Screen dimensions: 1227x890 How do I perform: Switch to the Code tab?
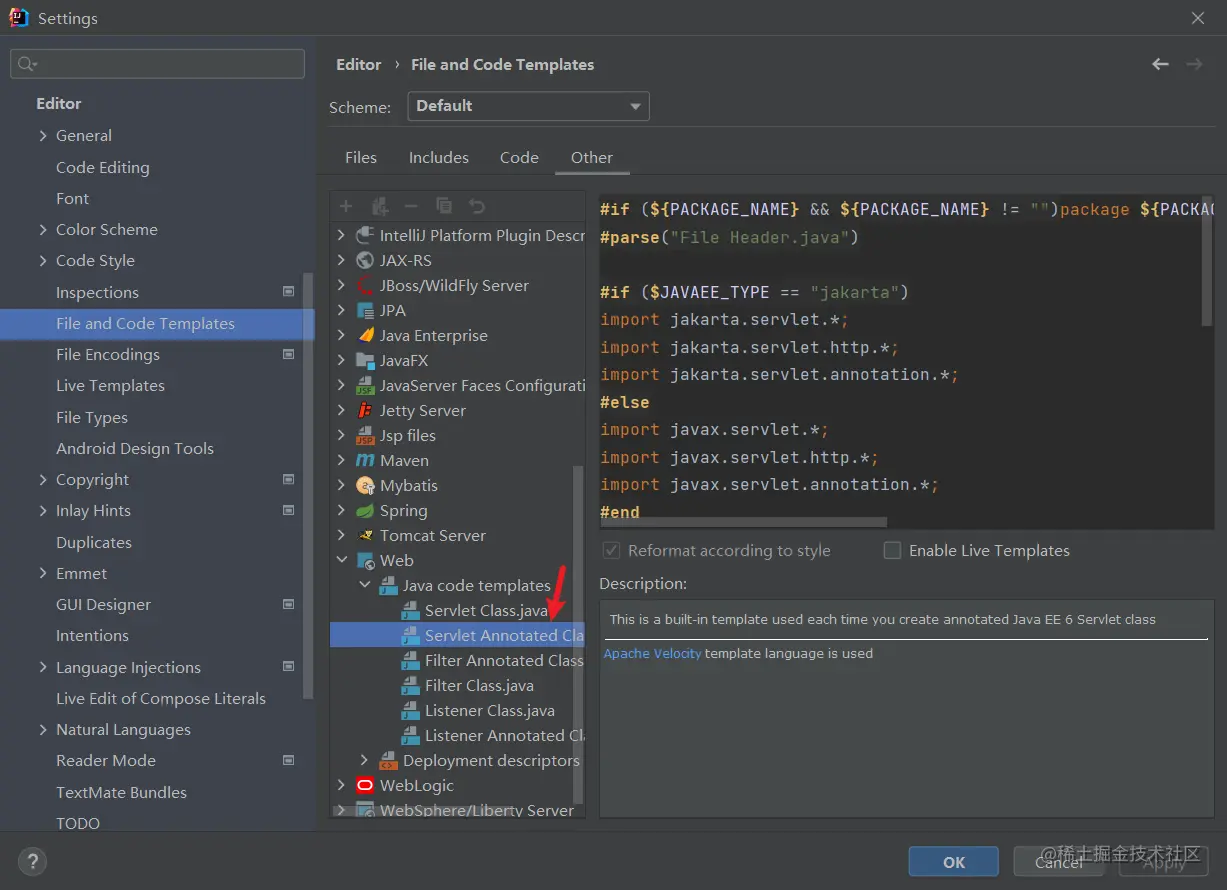(x=519, y=157)
